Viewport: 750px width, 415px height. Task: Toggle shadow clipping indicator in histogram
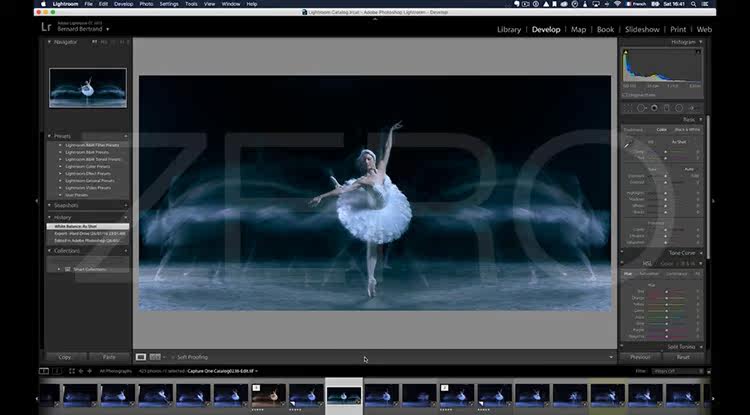coord(625,52)
